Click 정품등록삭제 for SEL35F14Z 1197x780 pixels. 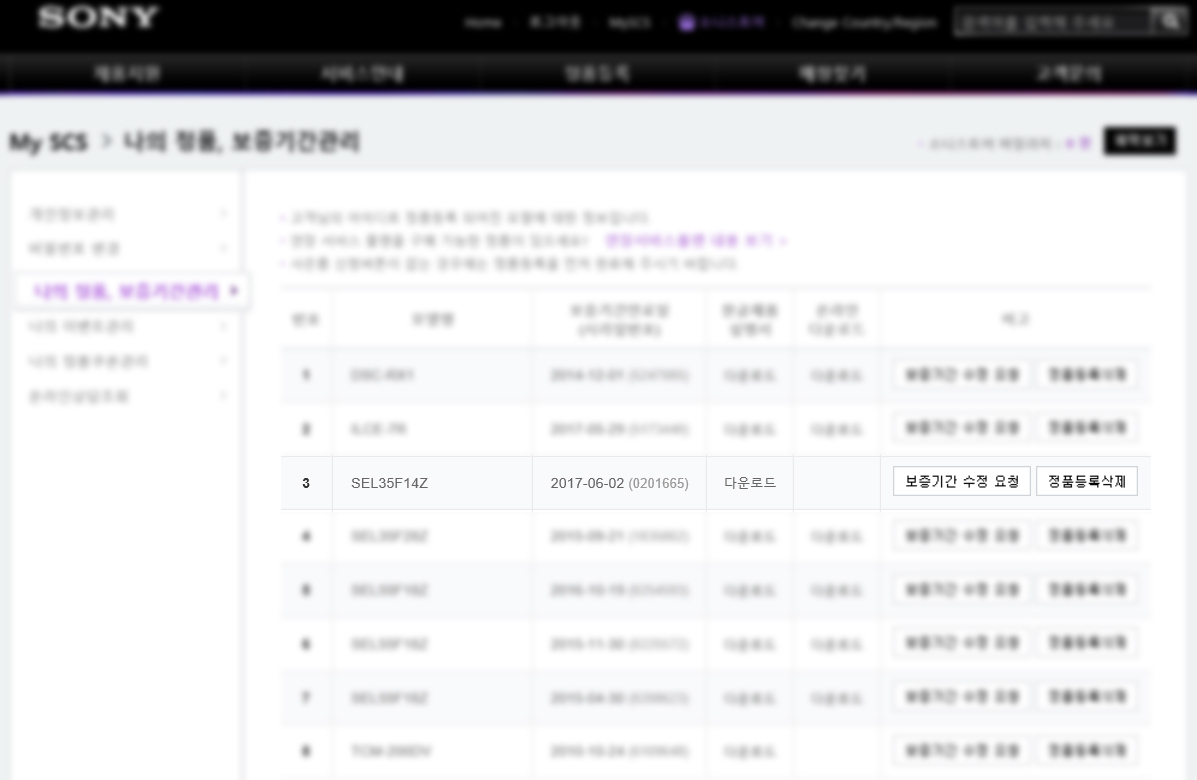click(x=1086, y=482)
